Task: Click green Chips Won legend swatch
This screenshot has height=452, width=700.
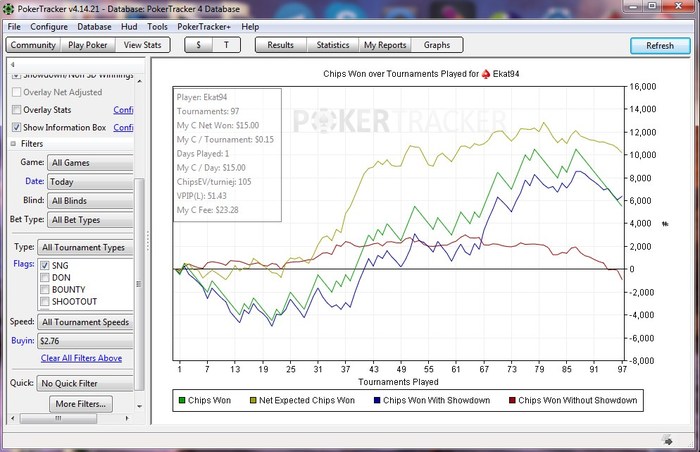Action: (x=182, y=401)
